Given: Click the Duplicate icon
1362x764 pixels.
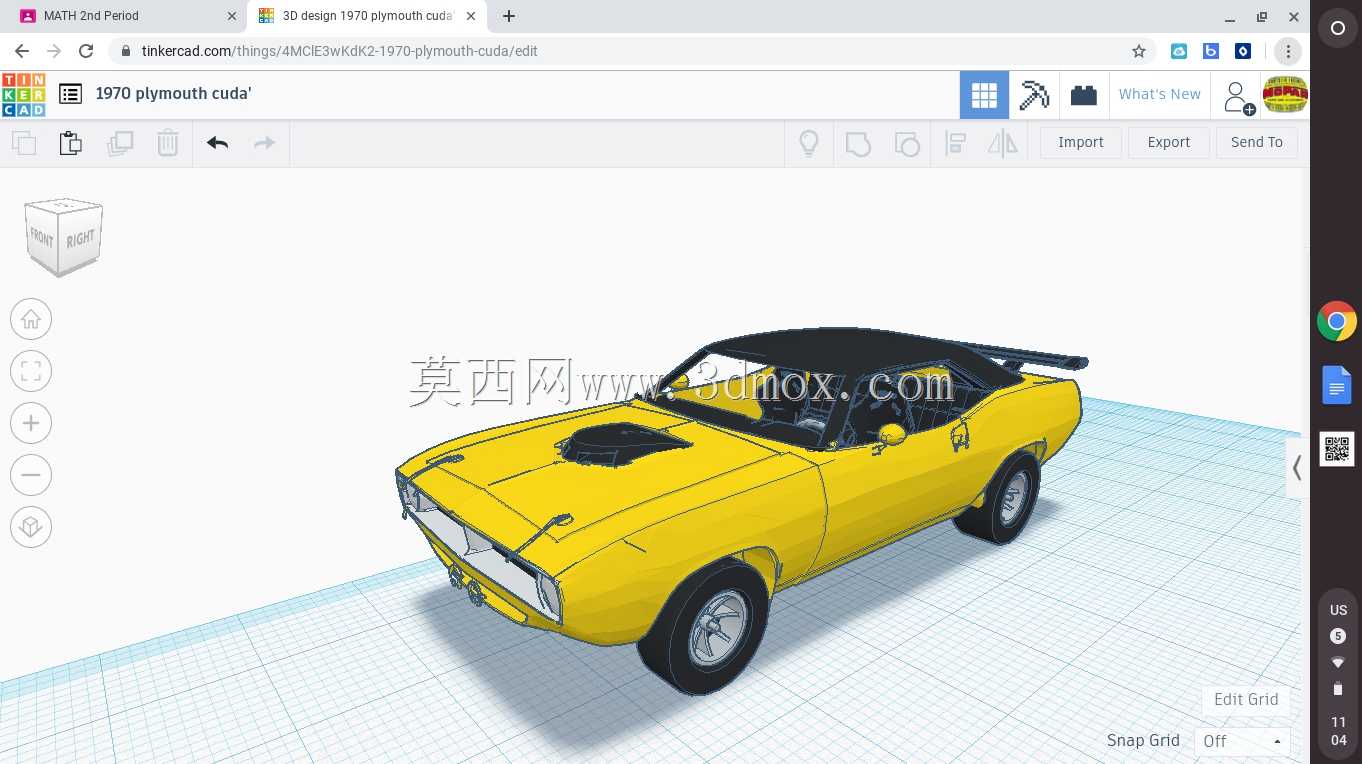Looking at the screenshot, I should pyautogui.click(x=120, y=143).
